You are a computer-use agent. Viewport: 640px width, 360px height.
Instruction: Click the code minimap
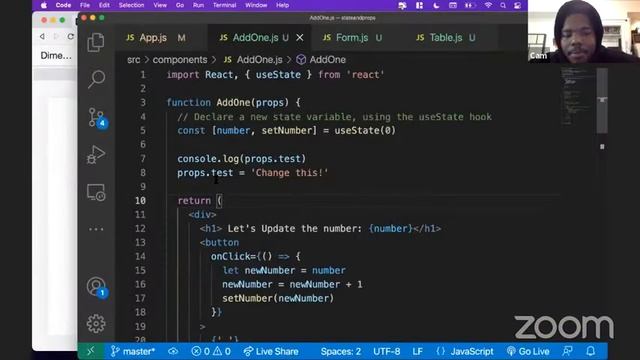pos(577,96)
